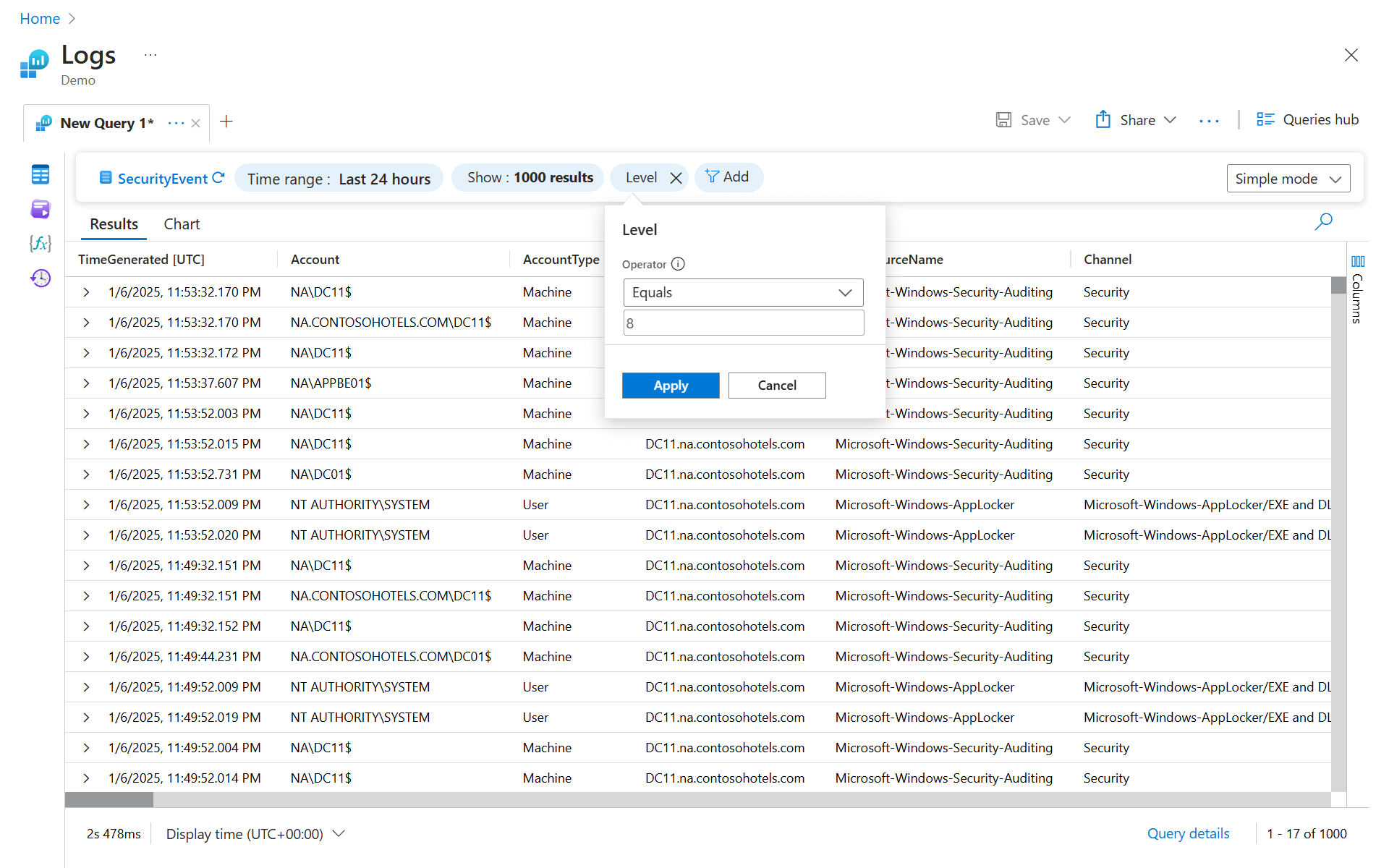Open the Queries sidebar icon

41,209
